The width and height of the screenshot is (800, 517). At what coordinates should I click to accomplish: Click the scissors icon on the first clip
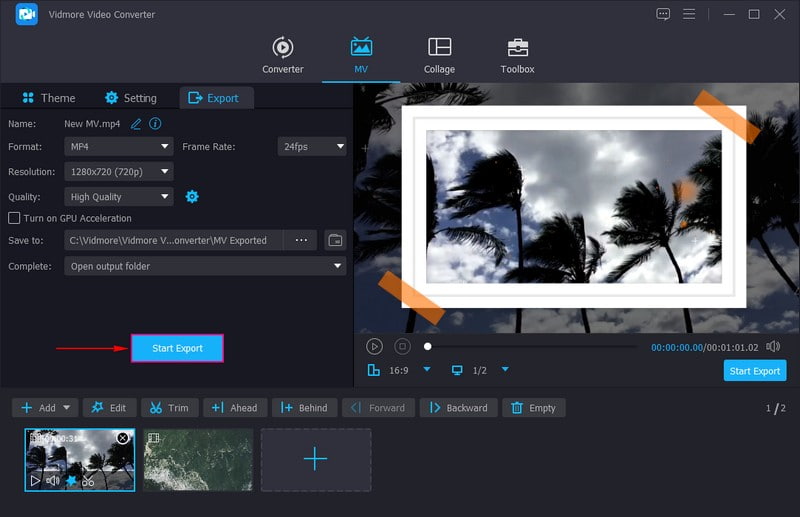coord(88,481)
